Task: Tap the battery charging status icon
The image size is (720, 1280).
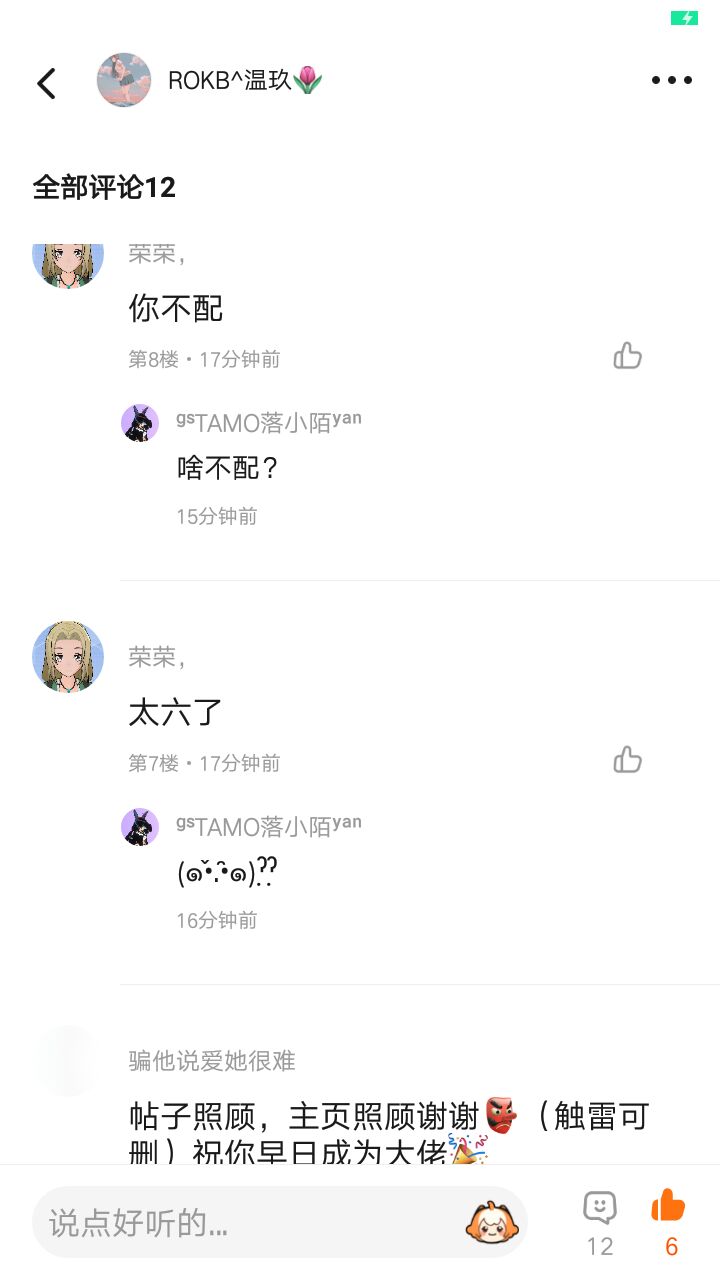Action: [x=684, y=18]
